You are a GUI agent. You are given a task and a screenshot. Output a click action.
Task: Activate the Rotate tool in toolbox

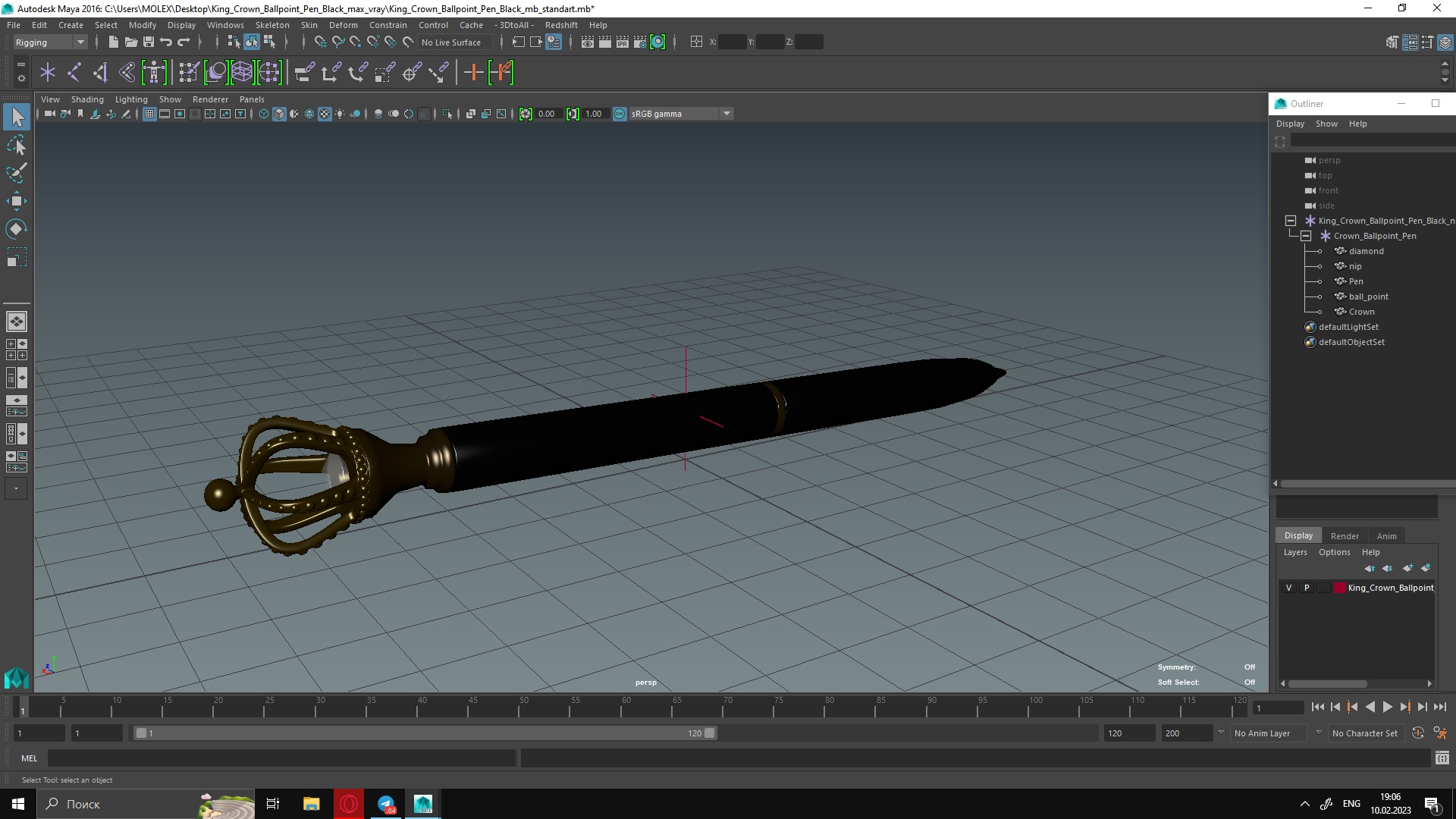pos(17,229)
